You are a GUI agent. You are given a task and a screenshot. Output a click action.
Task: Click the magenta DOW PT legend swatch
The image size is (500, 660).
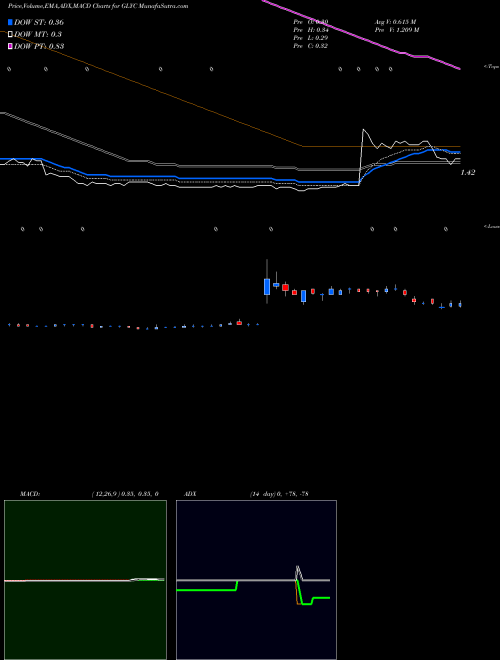[10, 46]
